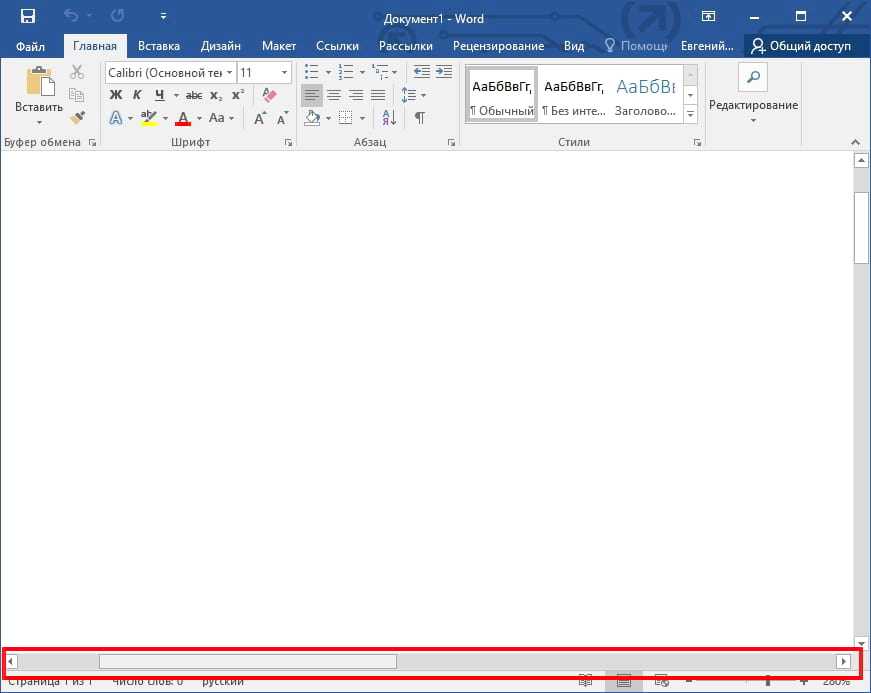
Task: Click the Increase Indent icon
Action: pyautogui.click(x=444, y=72)
